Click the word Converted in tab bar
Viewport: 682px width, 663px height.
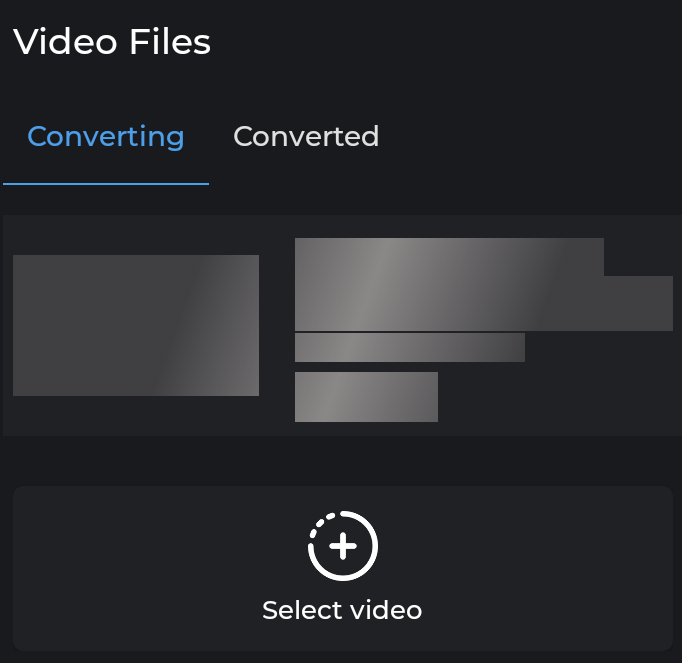[306, 137]
